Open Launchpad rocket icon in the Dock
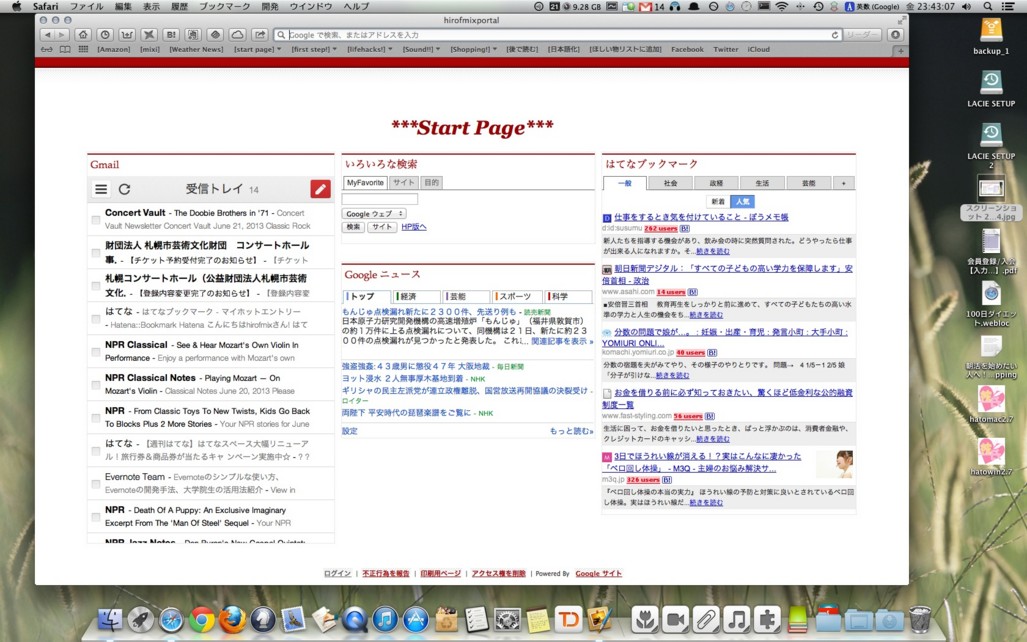The width and height of the screenshot is (1027, 642). 140,619
